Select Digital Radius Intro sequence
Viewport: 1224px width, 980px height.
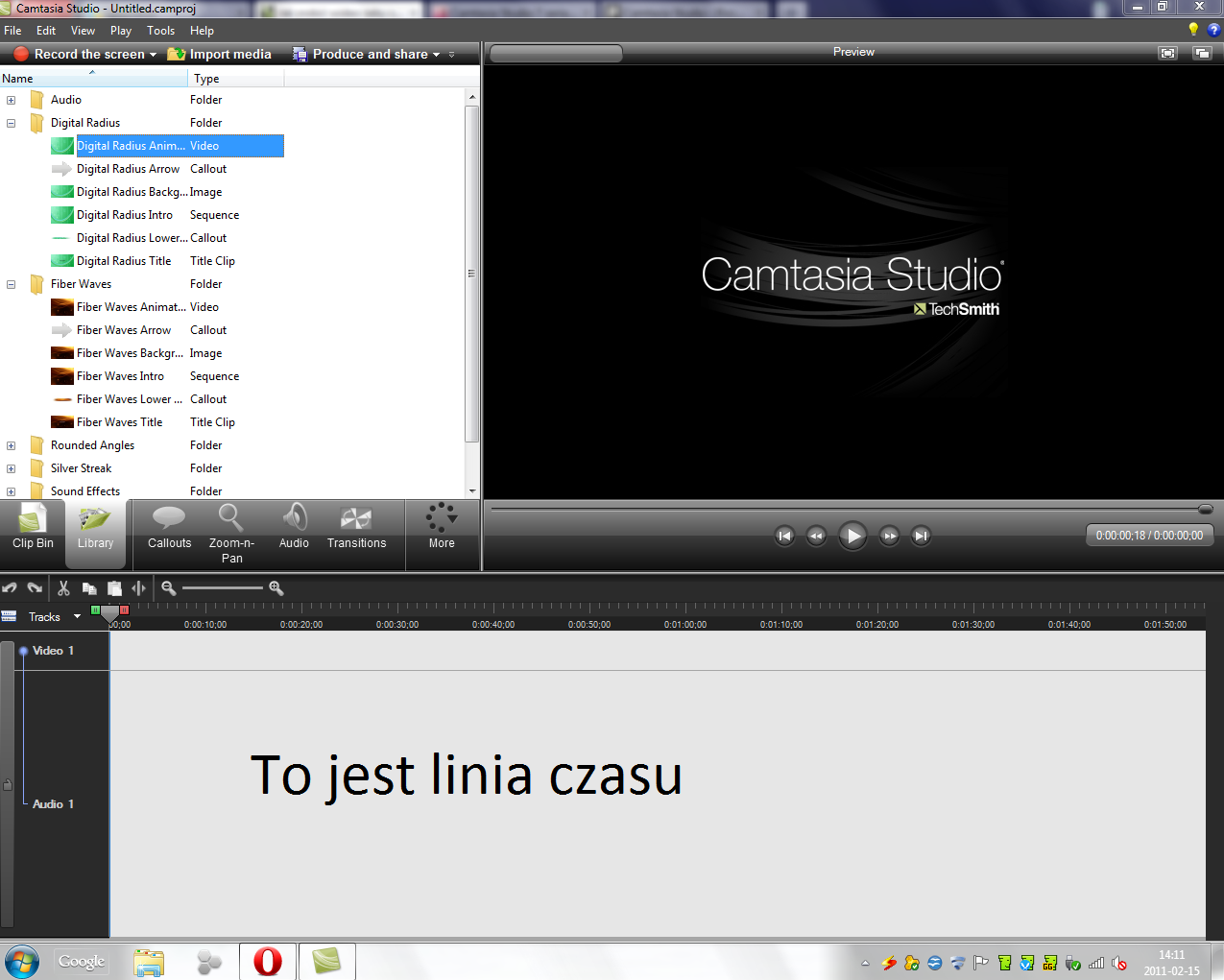(125, 215)
